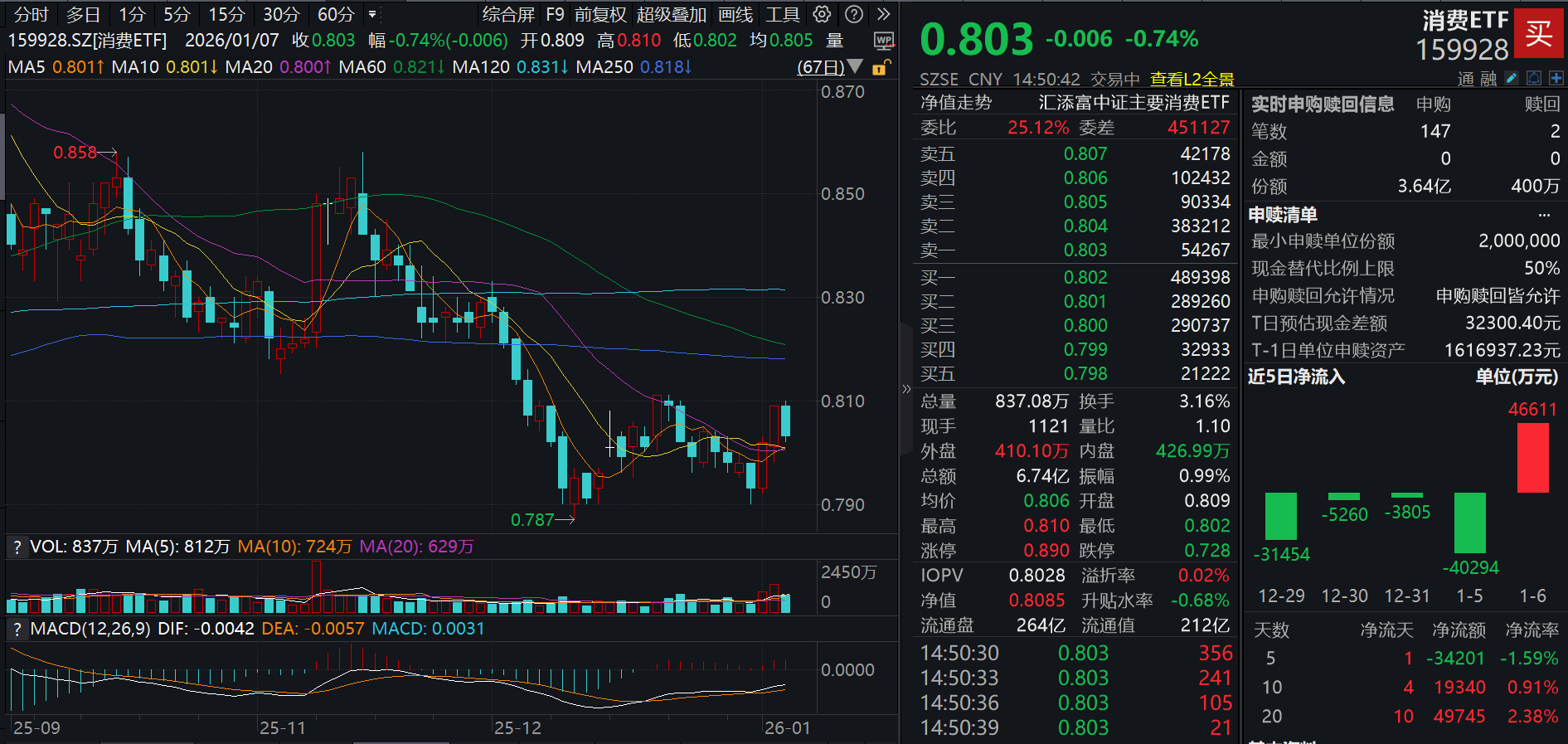This screenshot has height=744, width=1568.
Task: Click the pencil note icon beside 融
Action: click(x=1512, y=78)
